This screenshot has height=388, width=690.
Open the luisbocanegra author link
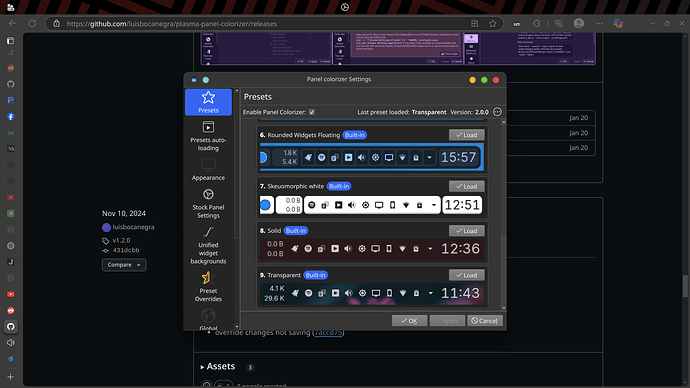(133, 227)
